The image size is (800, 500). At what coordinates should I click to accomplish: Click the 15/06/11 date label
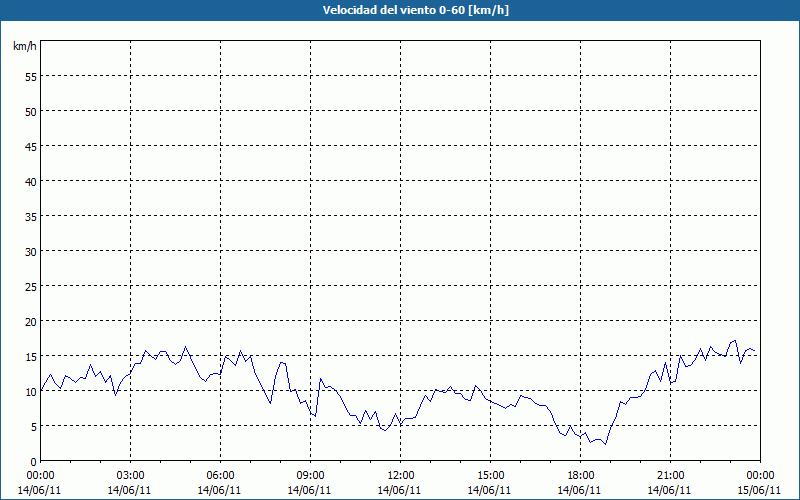759,490
